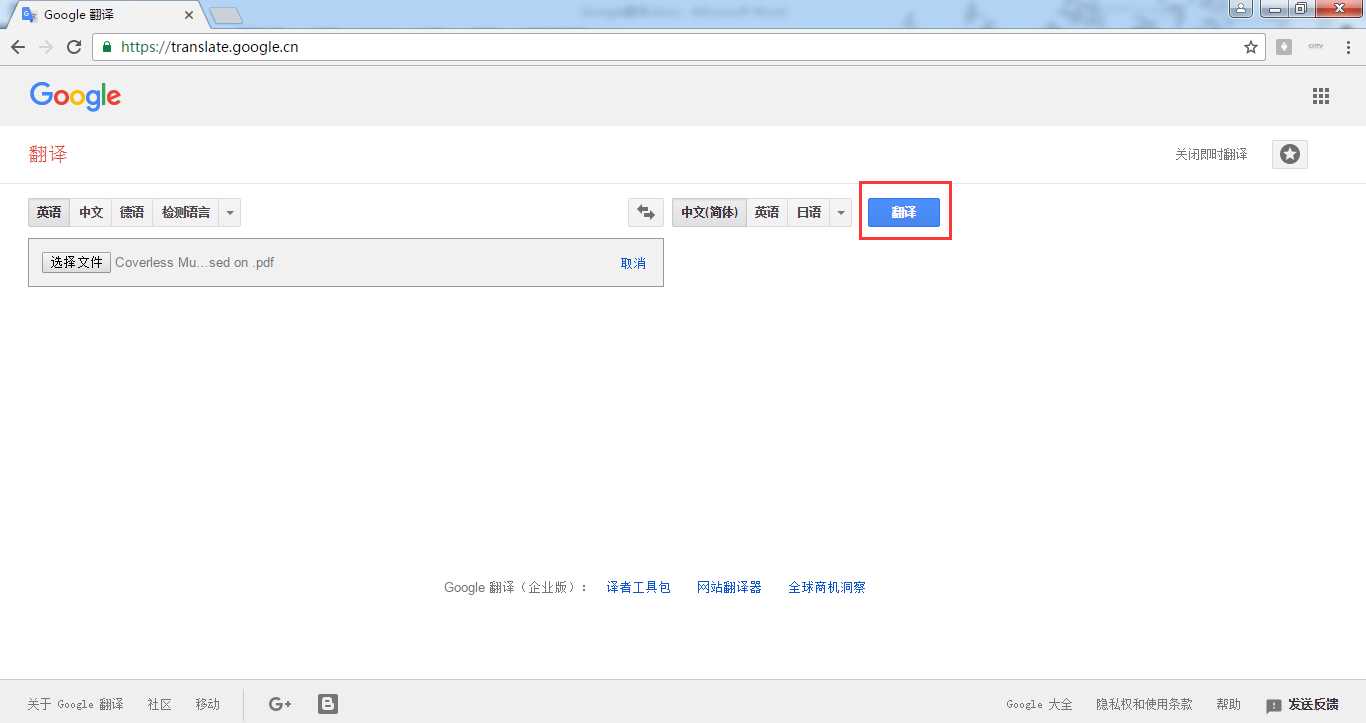Open the 全球商机洞察 link
The width and height of the screenshot is (1366, 723).
pos(827,587)
